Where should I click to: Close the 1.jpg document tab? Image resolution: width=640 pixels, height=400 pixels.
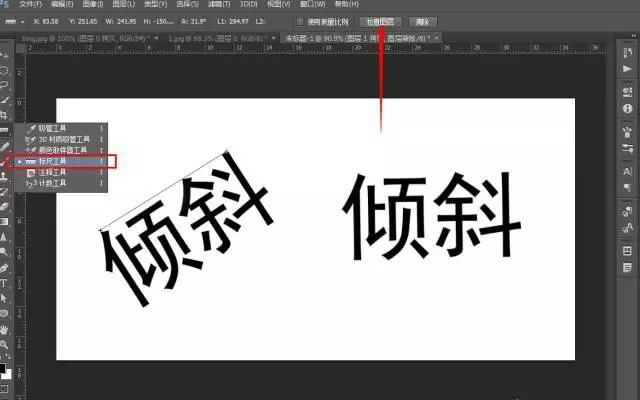tap(274, 38)
